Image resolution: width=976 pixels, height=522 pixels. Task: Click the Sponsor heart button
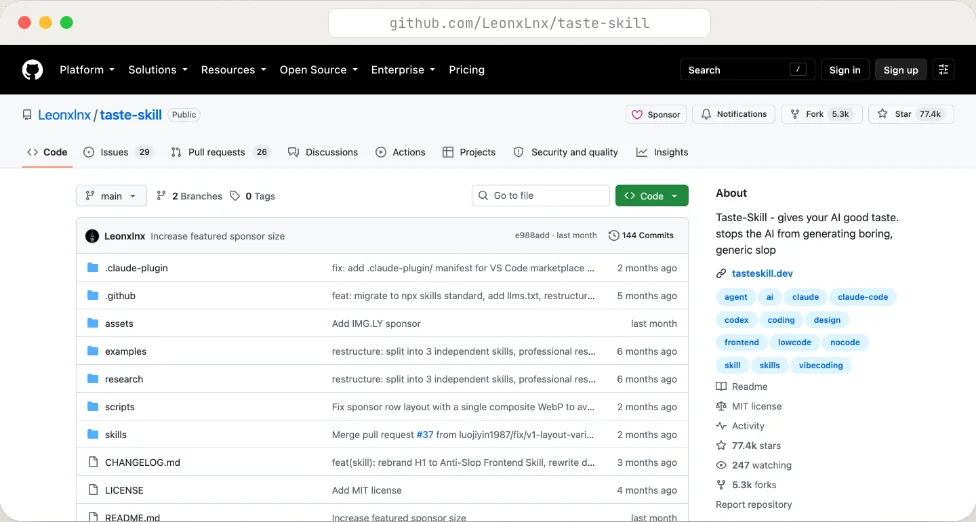[x=656, y=114]
